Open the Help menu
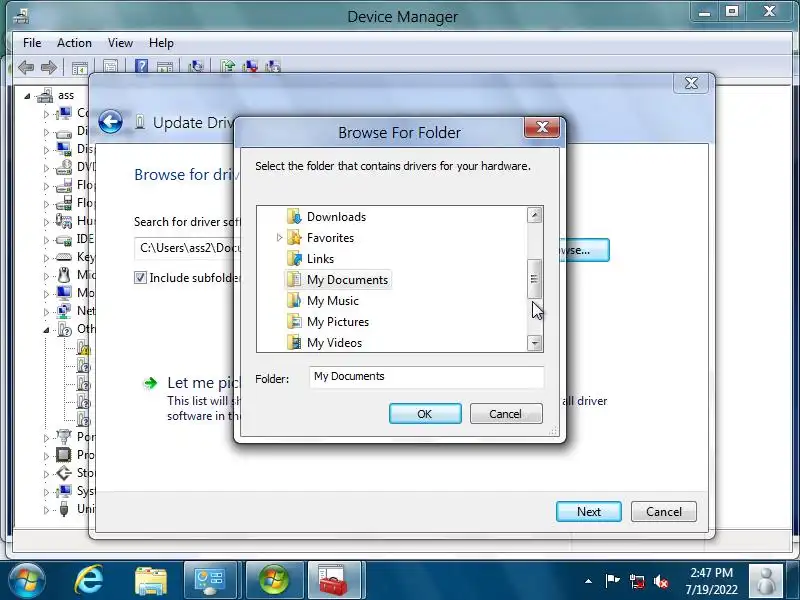This screenshot has width=800, height=600. click(161, 43)
